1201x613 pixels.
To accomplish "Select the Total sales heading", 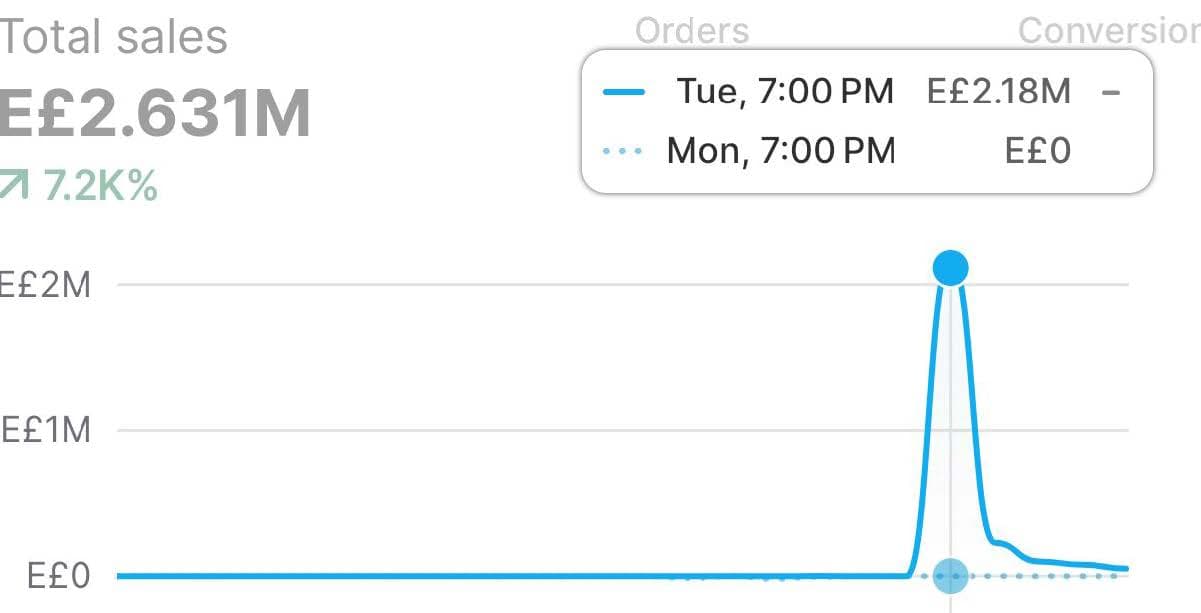I will point(114,38).
